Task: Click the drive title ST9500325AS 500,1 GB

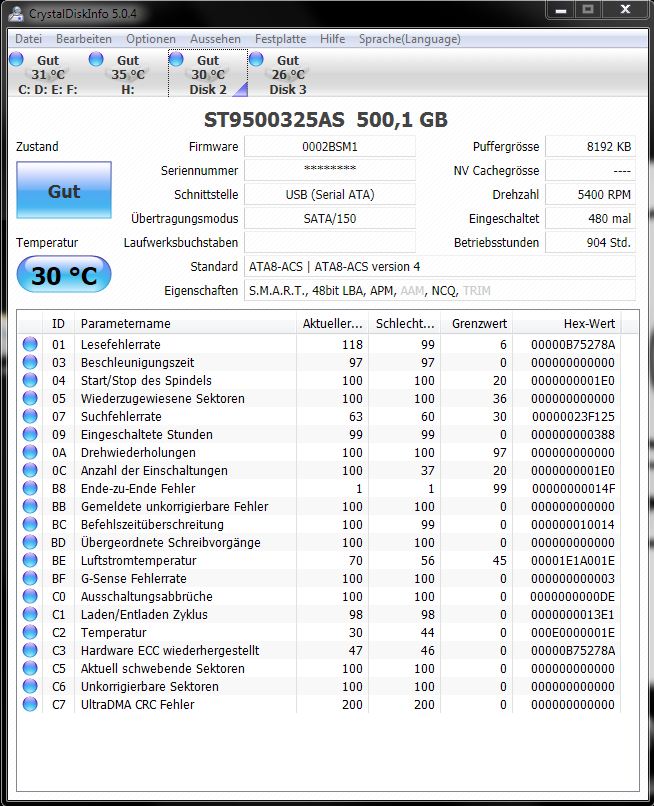Action: (x=326, y=120)
